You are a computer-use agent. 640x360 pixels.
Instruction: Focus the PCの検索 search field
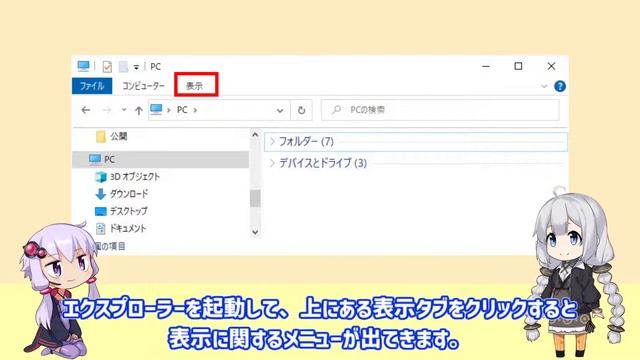coord(440,110)
